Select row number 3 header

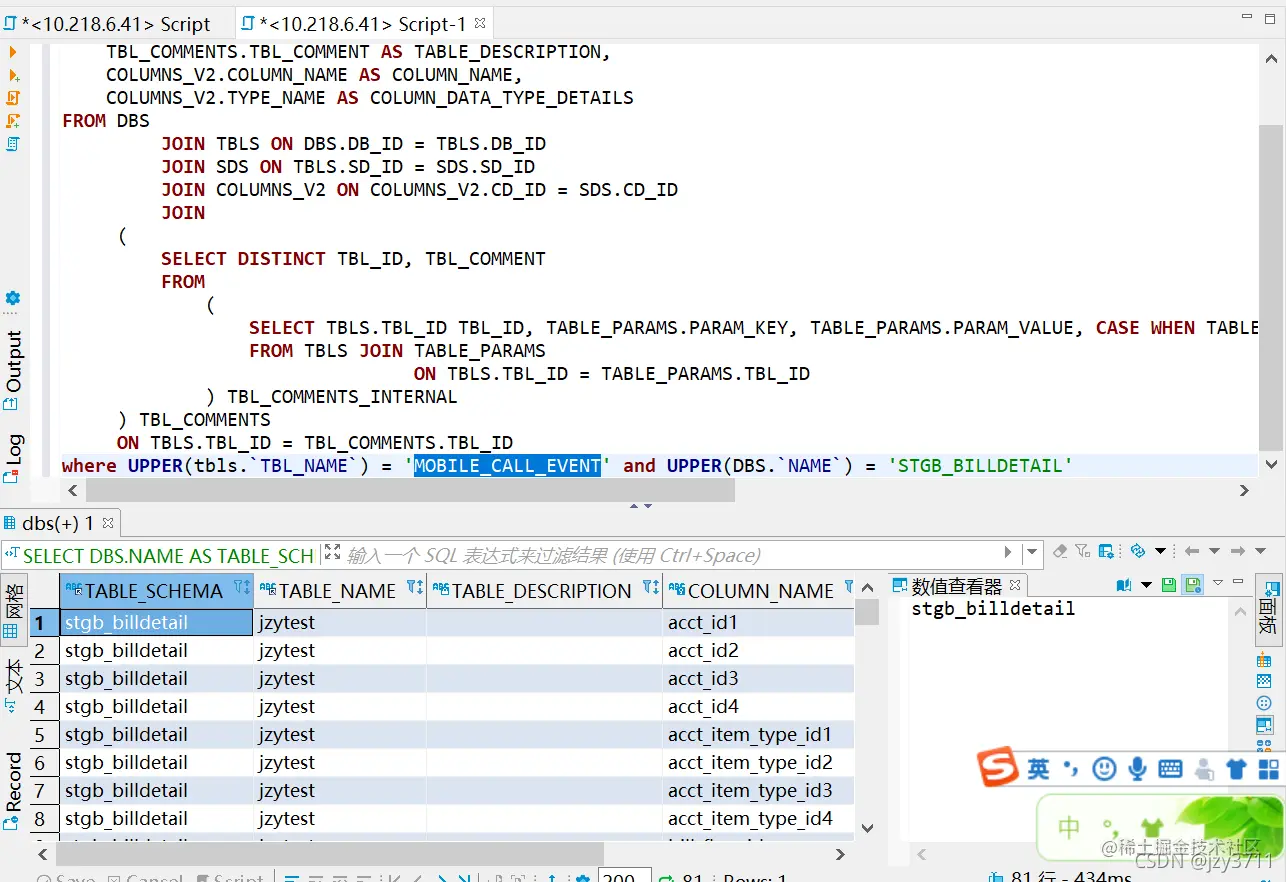pos(44,678)
